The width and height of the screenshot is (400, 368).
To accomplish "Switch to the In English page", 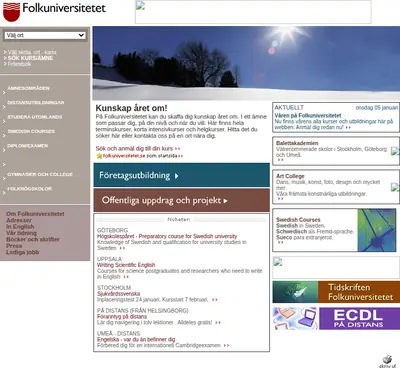I will [x=20, y=227].
